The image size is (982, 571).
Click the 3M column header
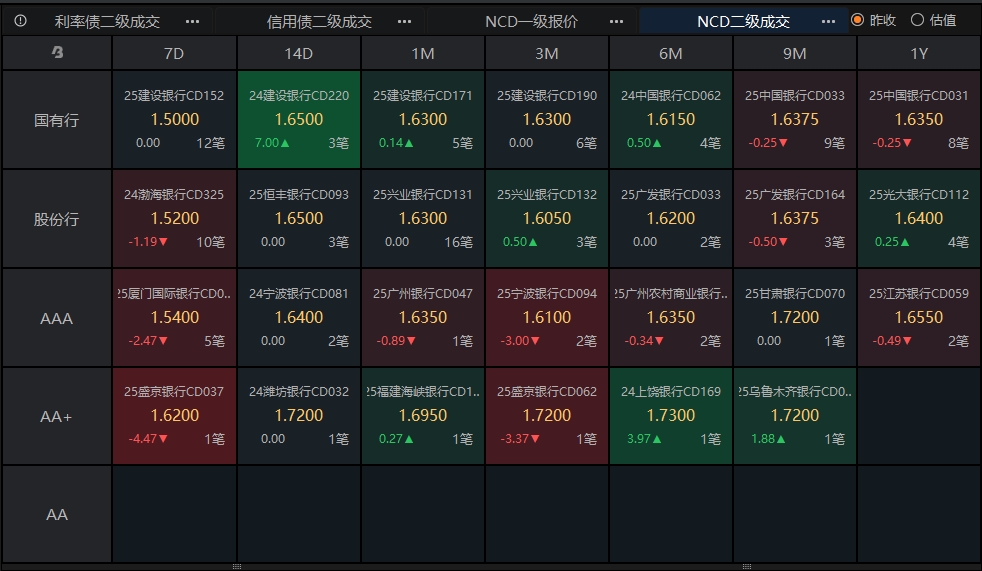pos(547,53)
